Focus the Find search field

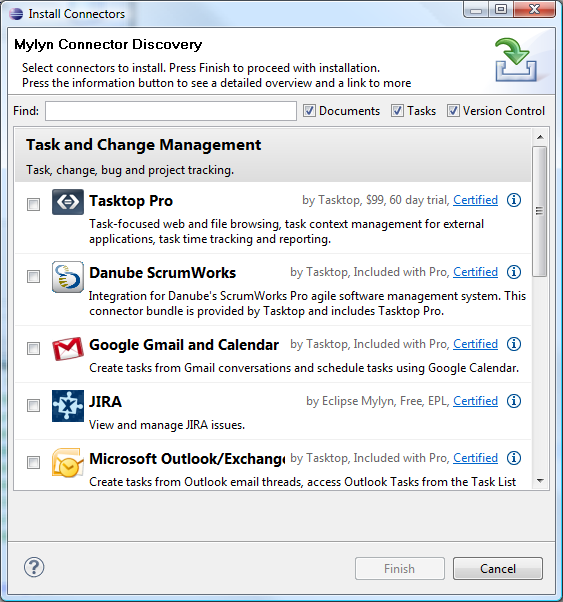(171, 111)
